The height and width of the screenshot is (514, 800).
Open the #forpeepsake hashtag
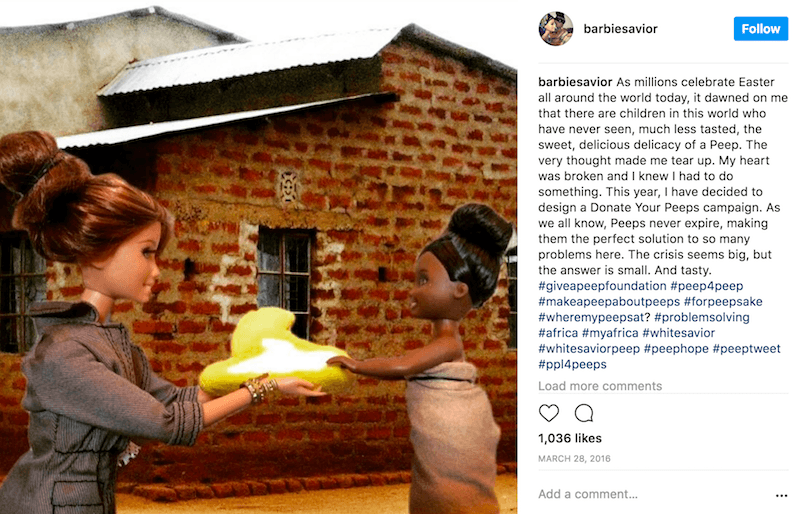click(723, 302)
